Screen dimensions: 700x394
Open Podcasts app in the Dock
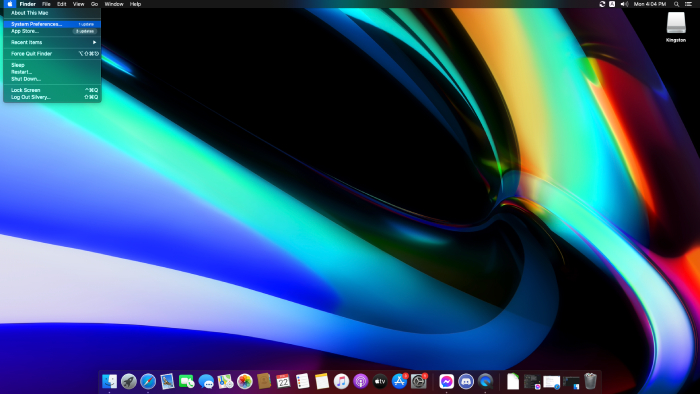pos(361,382)
